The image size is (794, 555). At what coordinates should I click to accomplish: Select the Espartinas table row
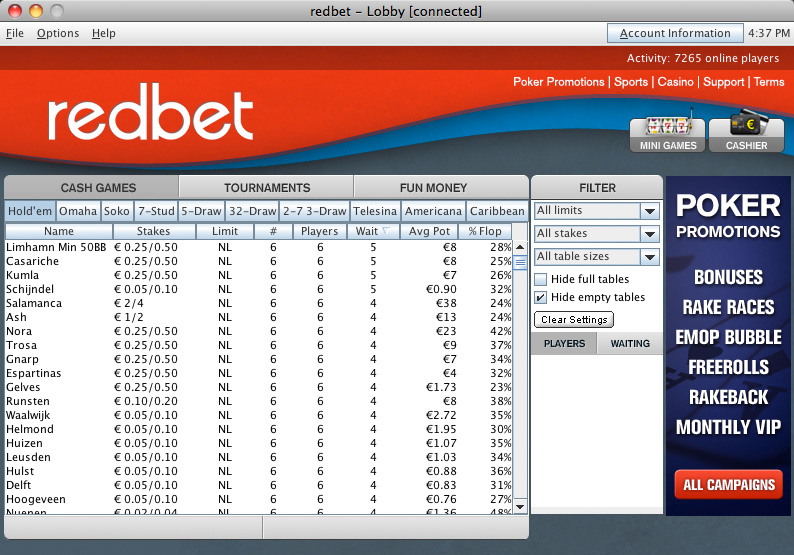pyautogui.click(x=259, y=373)
